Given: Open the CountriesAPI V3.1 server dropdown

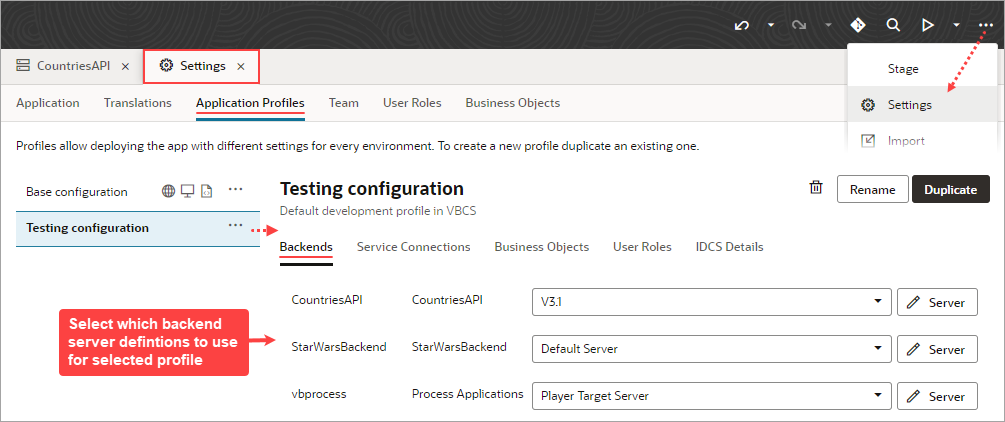Looking at the screenshot, I should (711, 302).
